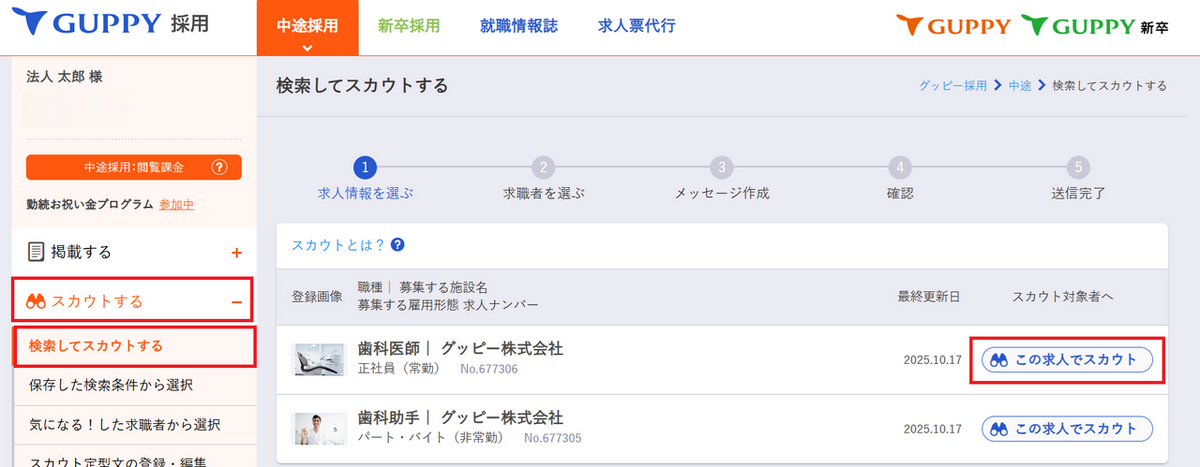Click binoculars icon in 歯科助手 scout button
Image resolution: width=1200 pixels, height=467 pixels.
click(998, 428)
